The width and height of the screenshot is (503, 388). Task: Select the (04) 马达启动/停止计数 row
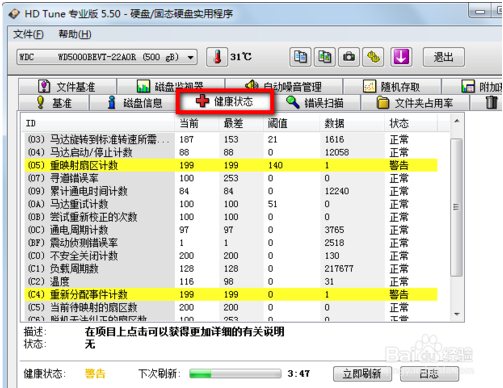231,152
